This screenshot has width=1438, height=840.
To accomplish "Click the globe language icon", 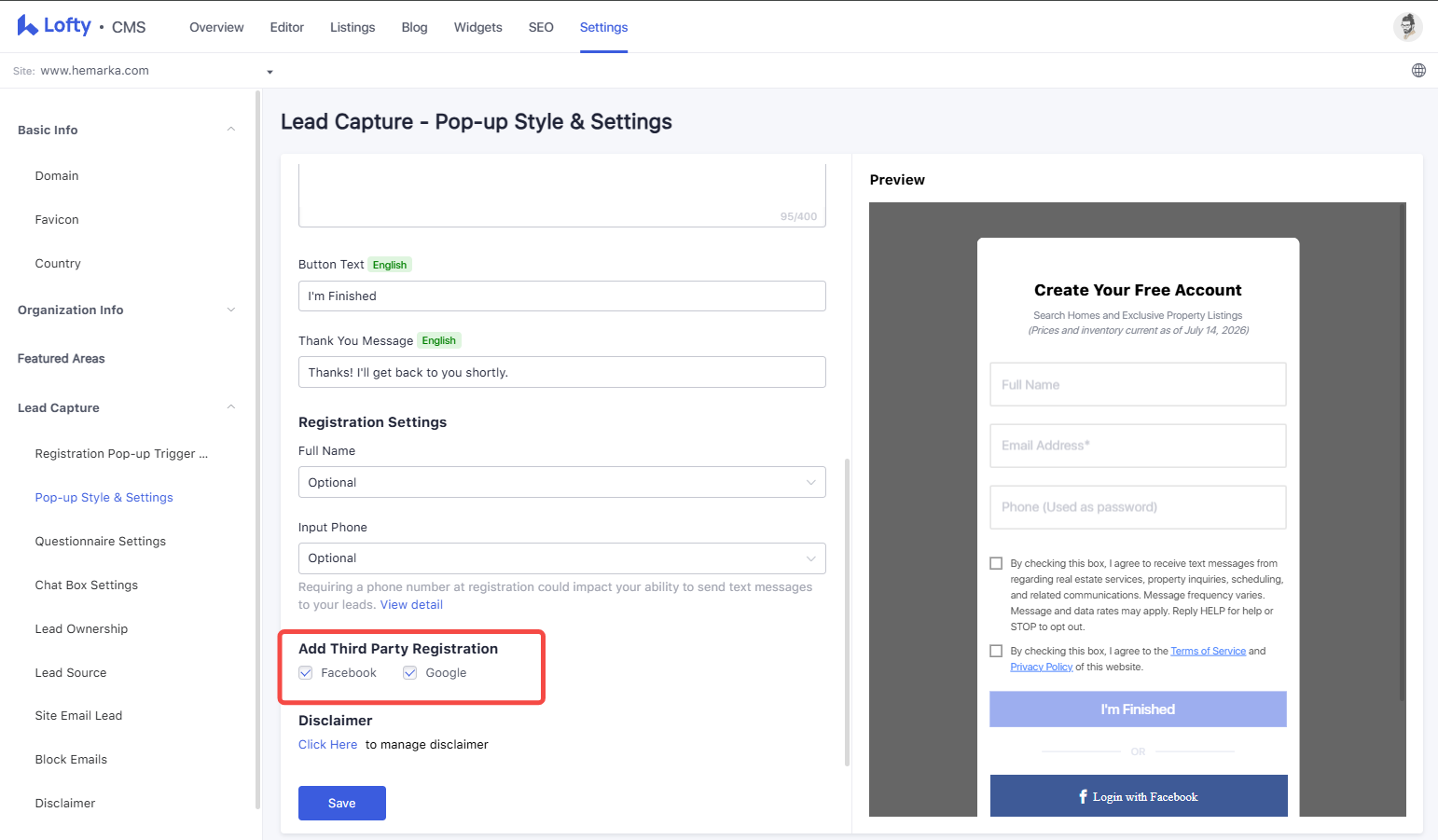I will pos(1418,71).
